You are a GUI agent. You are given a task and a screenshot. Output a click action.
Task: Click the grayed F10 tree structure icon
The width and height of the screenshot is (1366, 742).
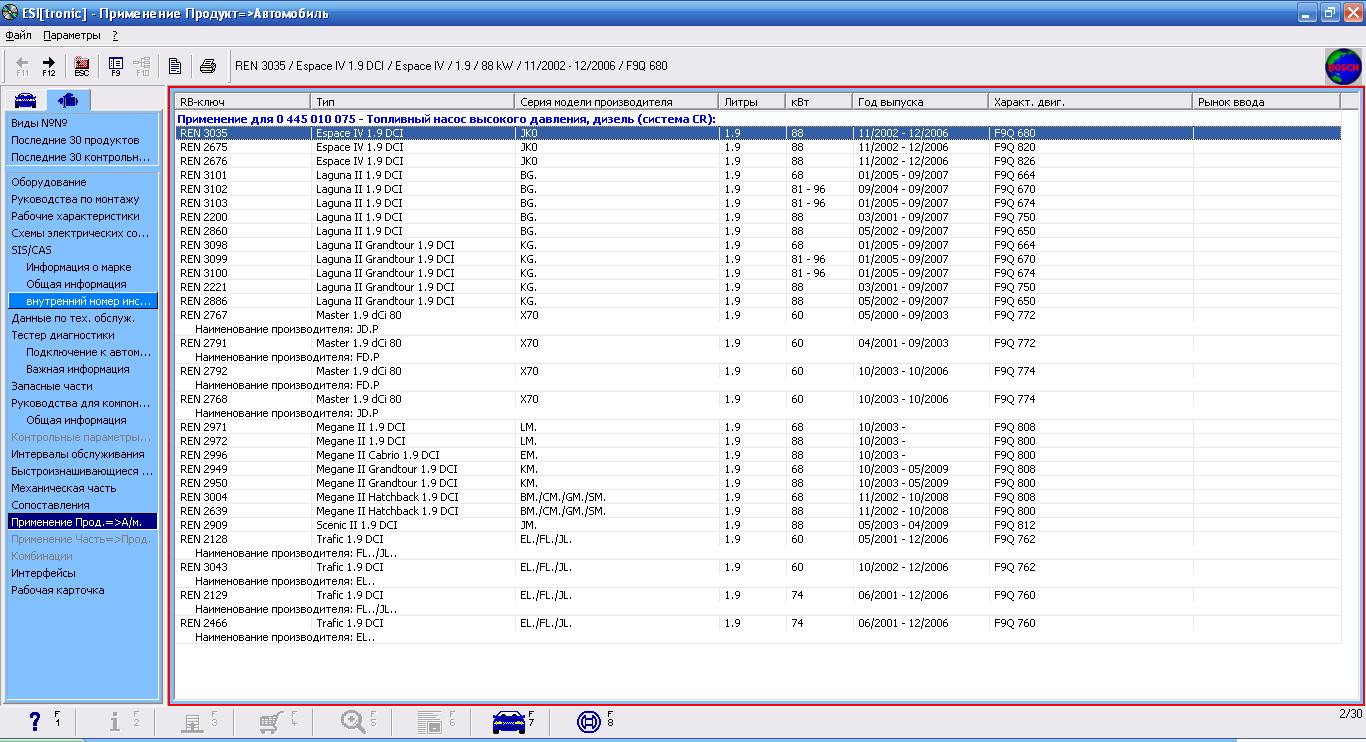(142, 66)
